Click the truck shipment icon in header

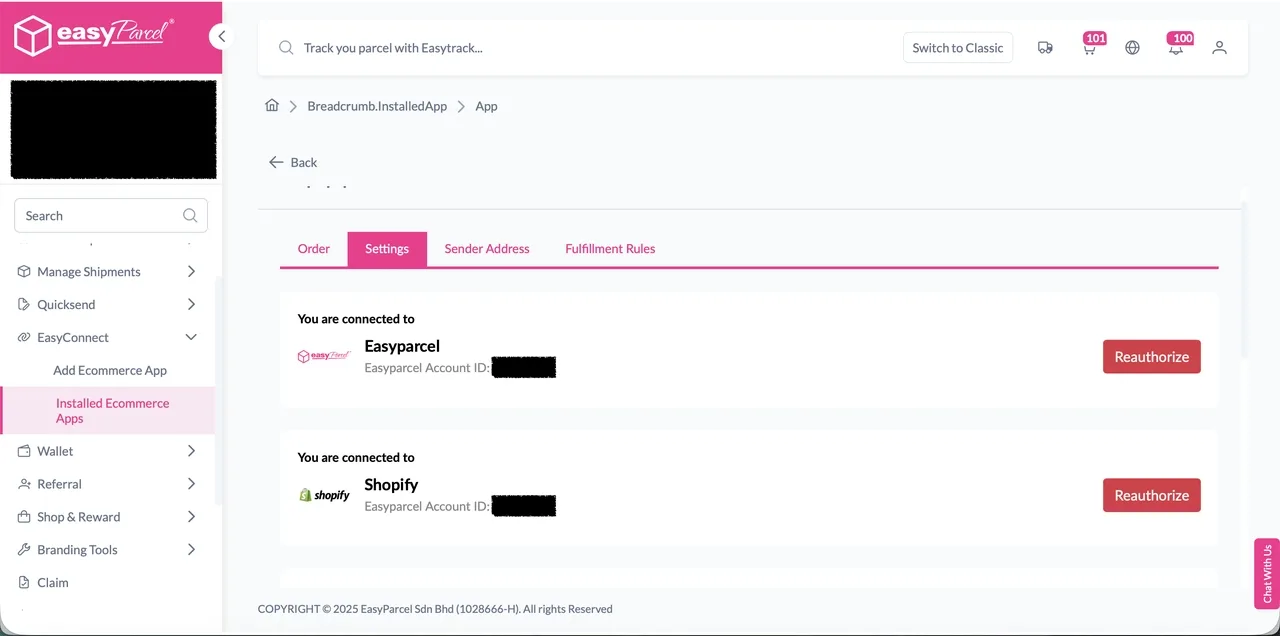tap(1045, 47)
